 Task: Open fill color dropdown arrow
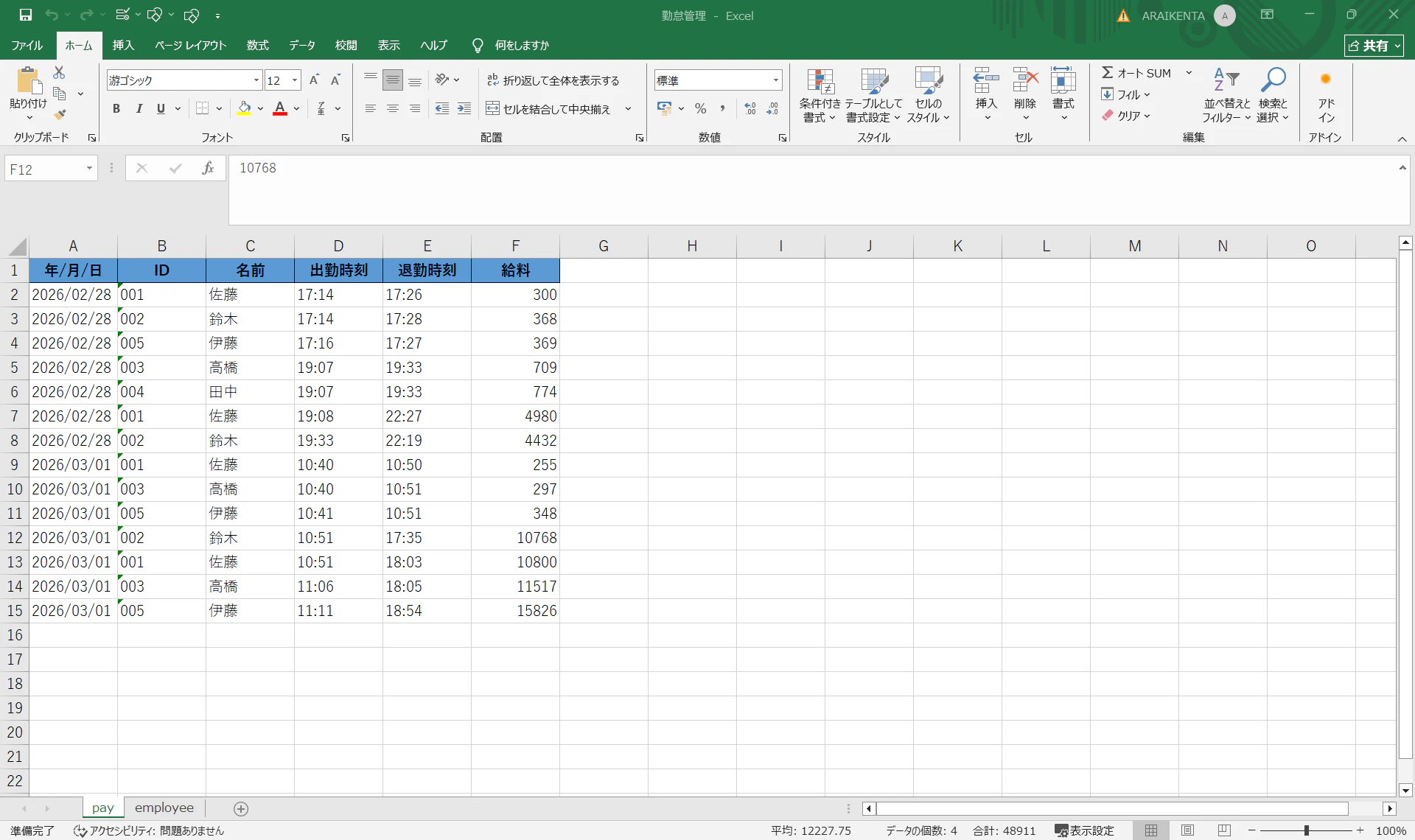coord(260,109)
